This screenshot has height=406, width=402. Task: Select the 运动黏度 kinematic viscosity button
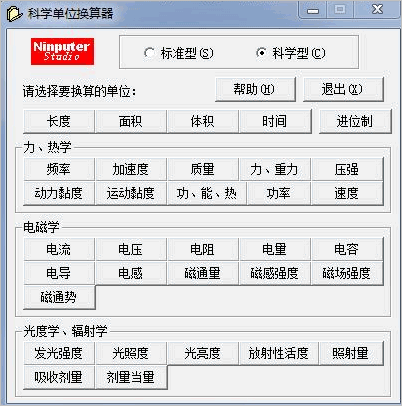coord(131,193)
